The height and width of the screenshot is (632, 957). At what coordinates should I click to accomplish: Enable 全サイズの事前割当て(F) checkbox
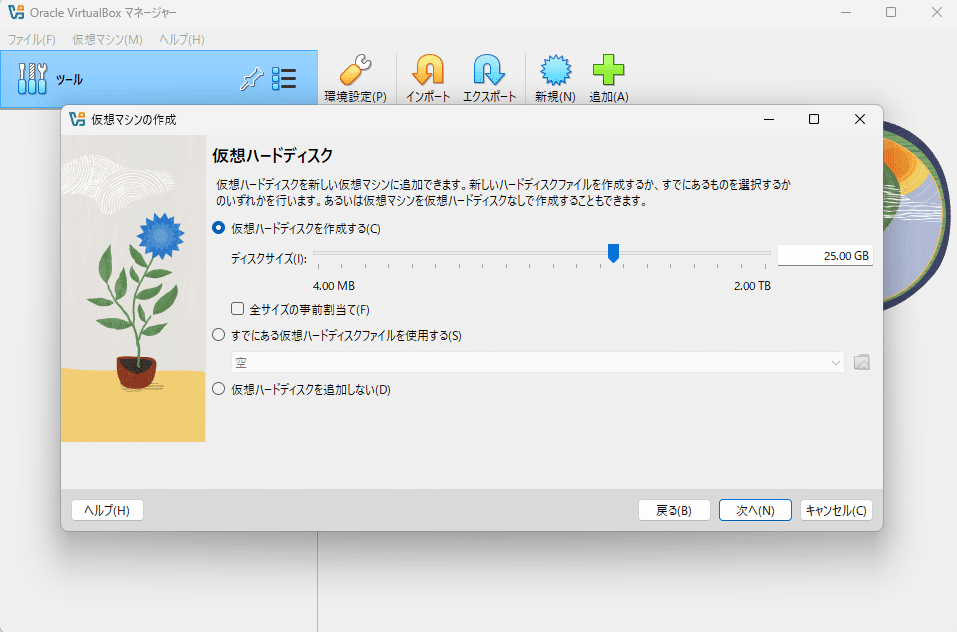tap(237, 309)
